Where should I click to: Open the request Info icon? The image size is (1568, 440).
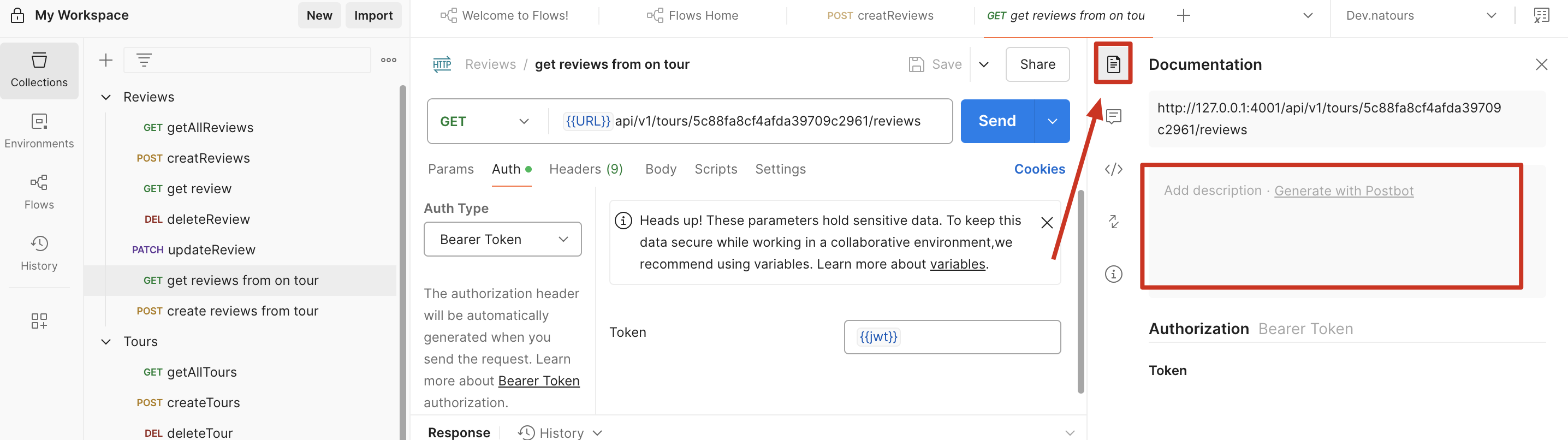pos(1113,275)
